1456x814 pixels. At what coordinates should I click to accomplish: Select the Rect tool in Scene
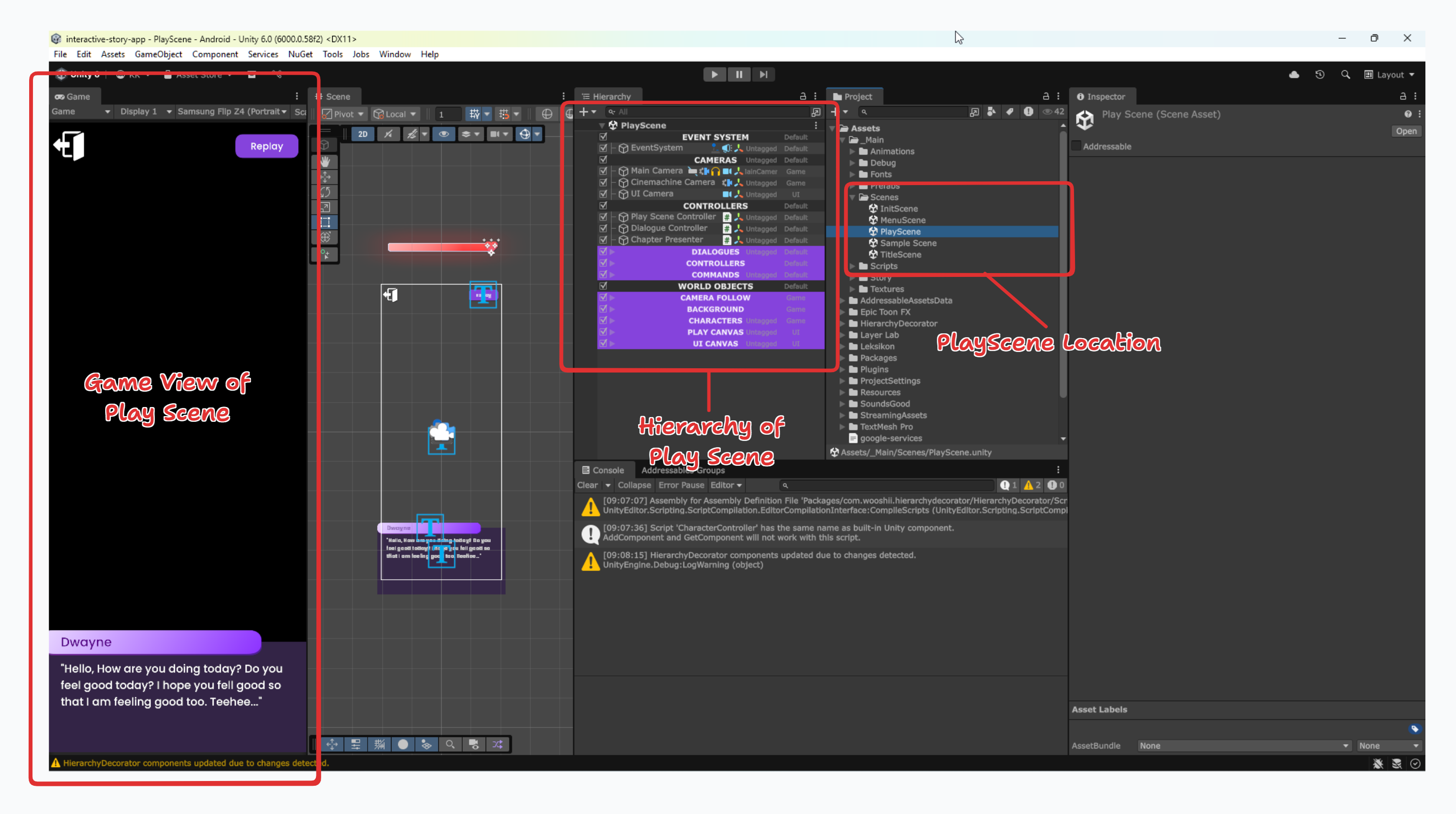325,222
